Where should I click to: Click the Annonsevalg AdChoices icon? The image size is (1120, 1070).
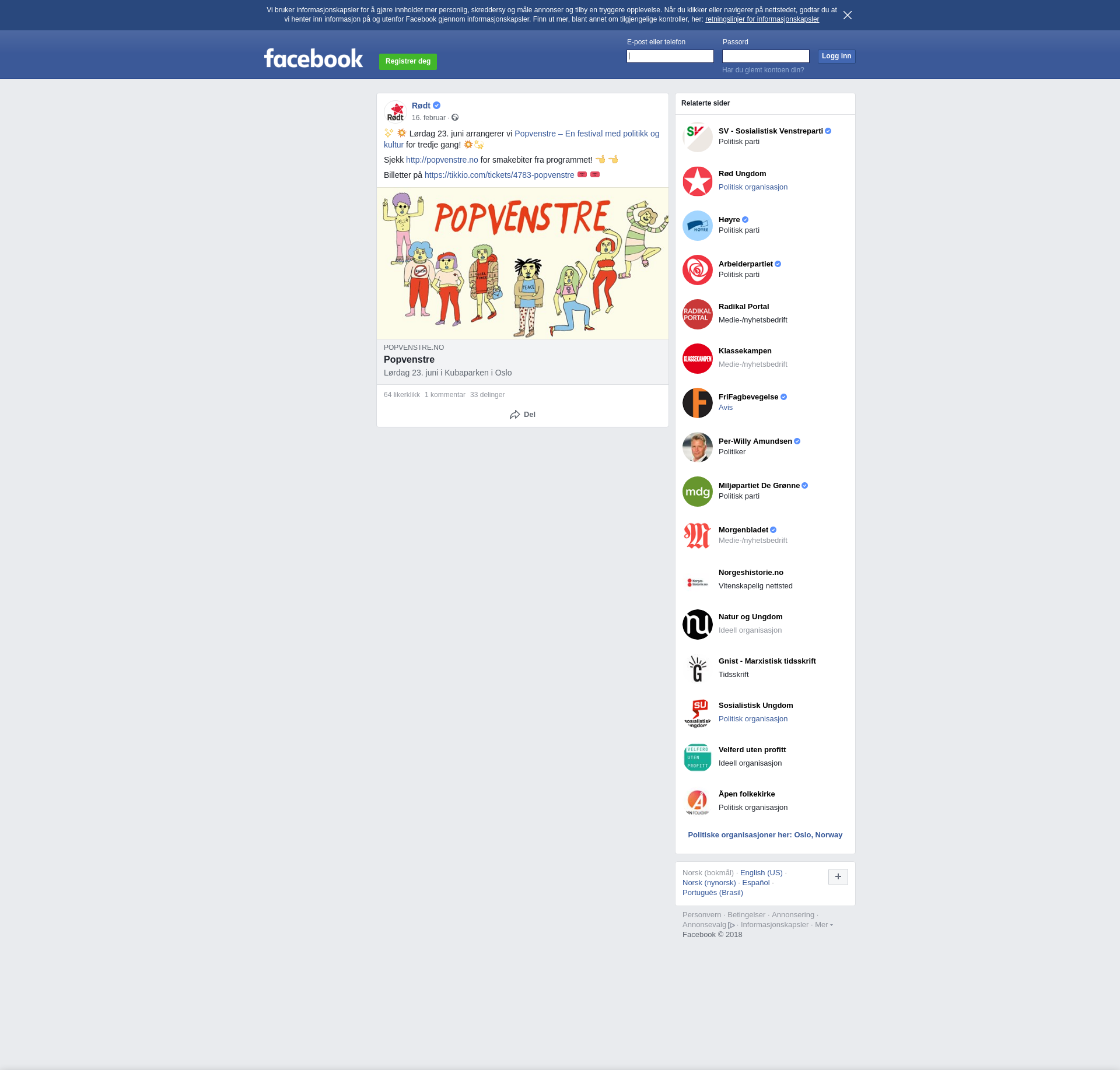(731, 925)
